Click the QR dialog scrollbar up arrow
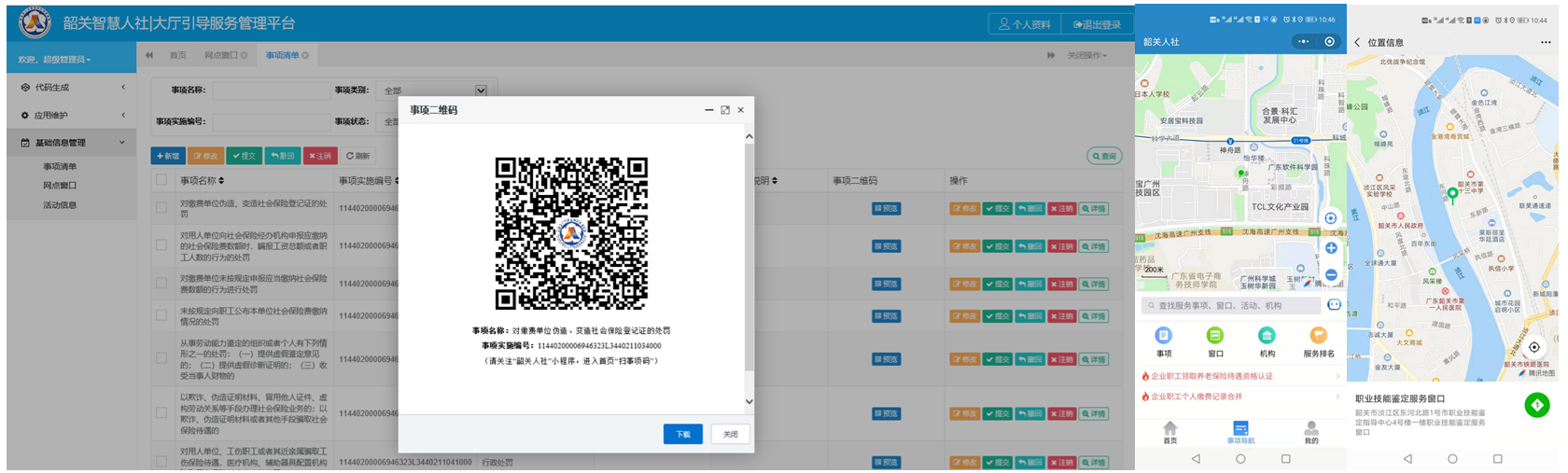The width and height of the screenshot is (1568, 473). pos(749,137)
